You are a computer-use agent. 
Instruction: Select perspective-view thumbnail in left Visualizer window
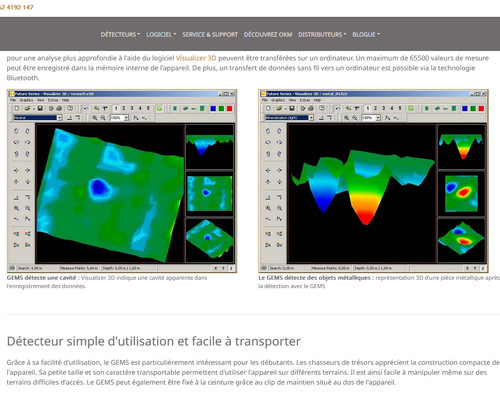pos(210,240)
